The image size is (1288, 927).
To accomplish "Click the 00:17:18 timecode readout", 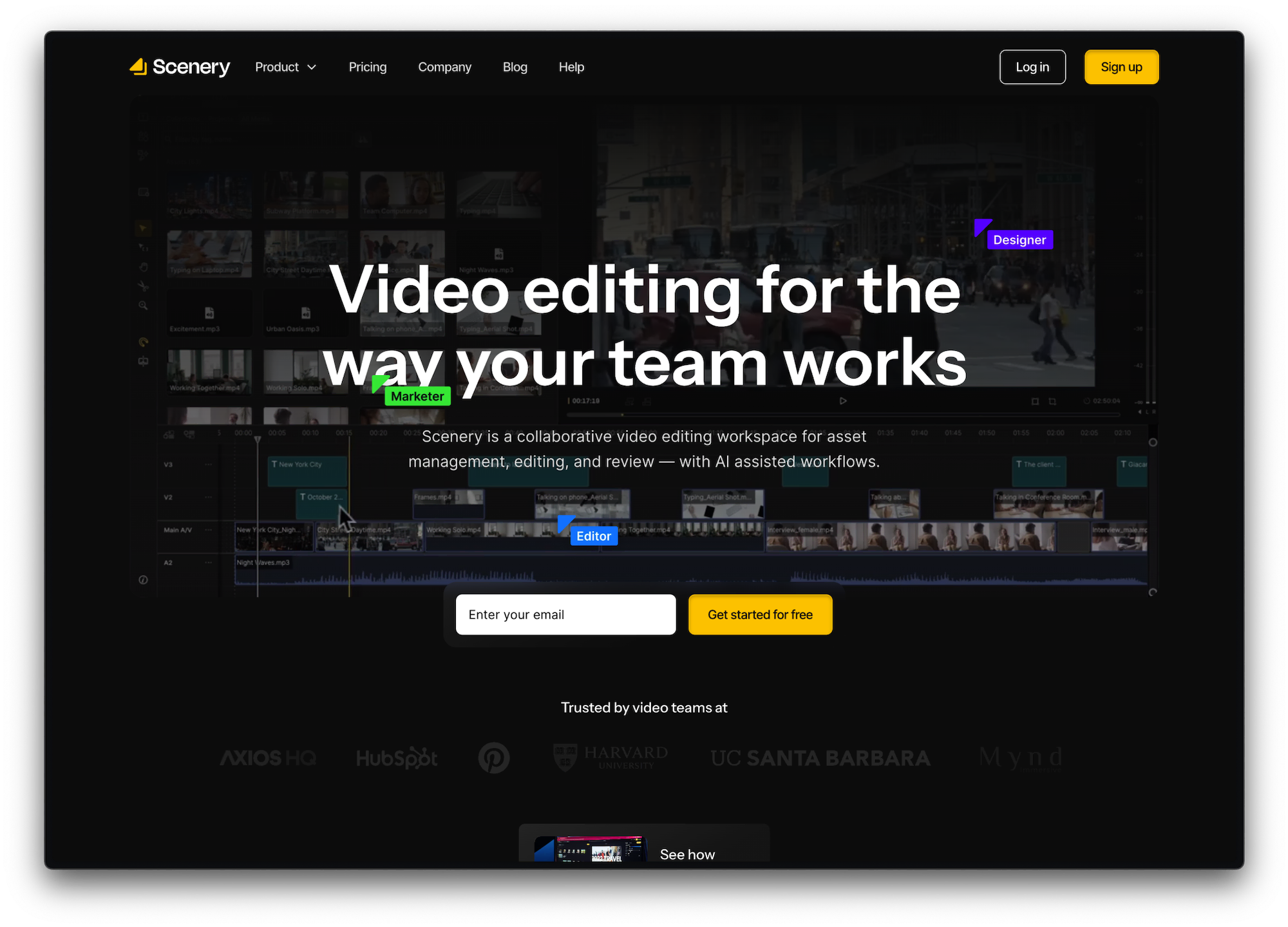I will 585,400.
